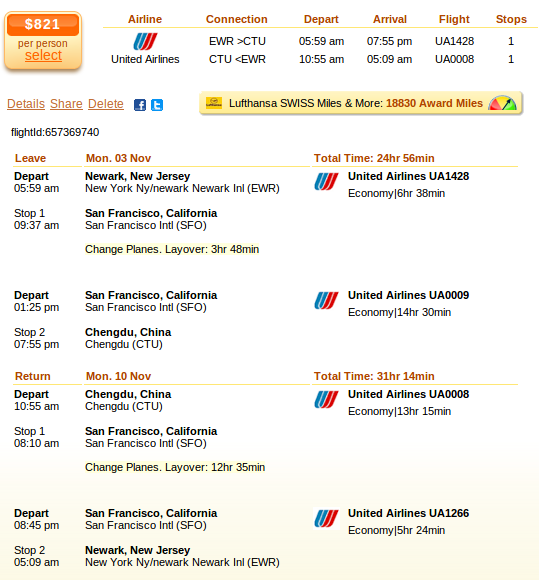
Task: Click the Lufthansa logo in miles banner
Action: pos(214,102)
